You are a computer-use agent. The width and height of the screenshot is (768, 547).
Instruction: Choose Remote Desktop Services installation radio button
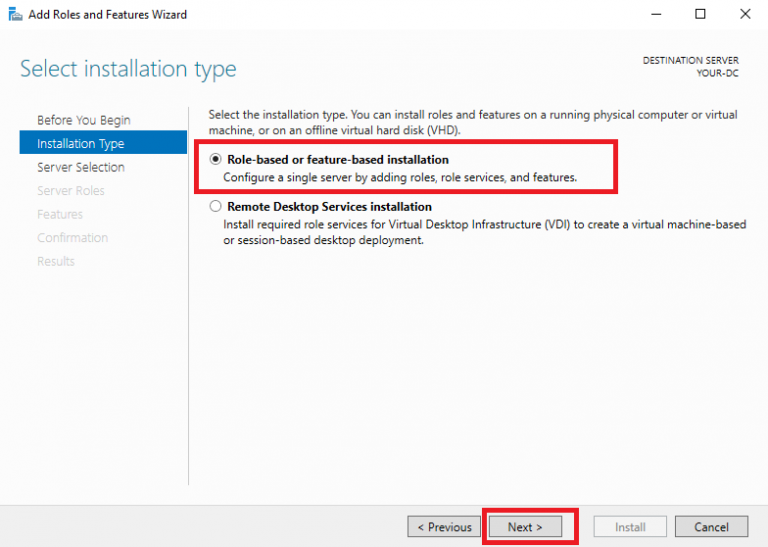click(215, 207)
